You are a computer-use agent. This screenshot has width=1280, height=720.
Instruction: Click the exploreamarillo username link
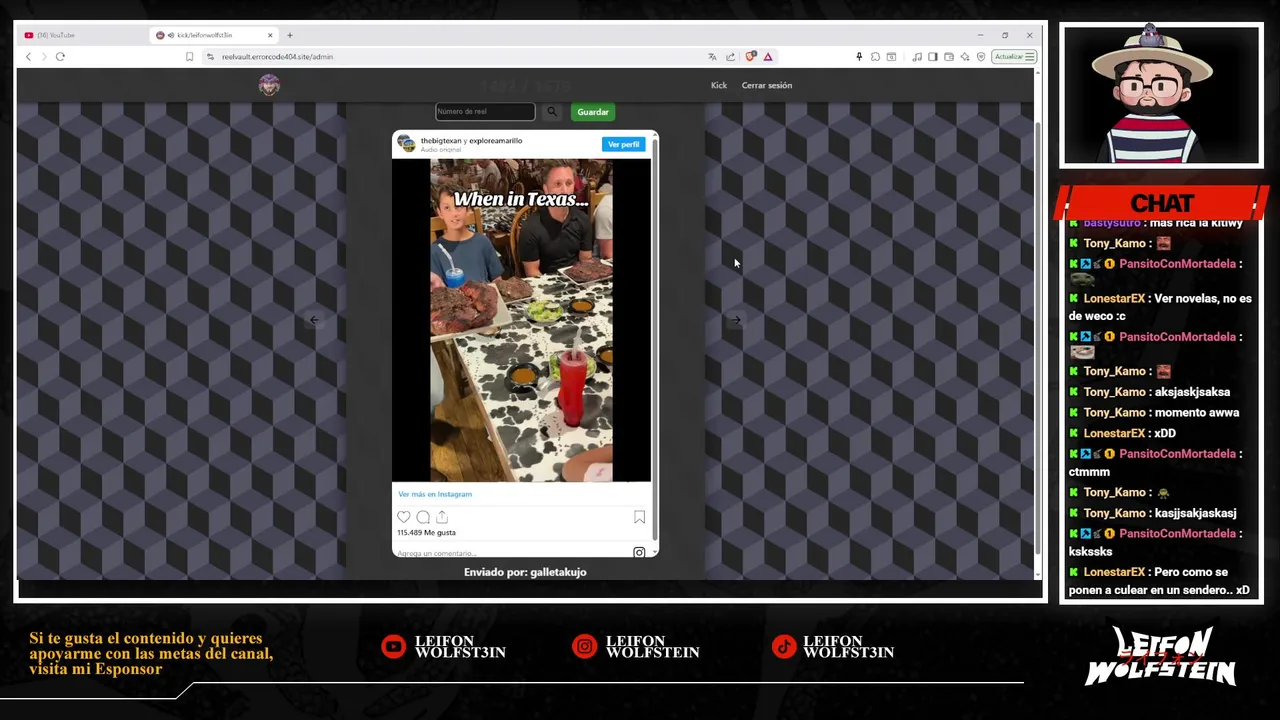[x=496, y=141]
